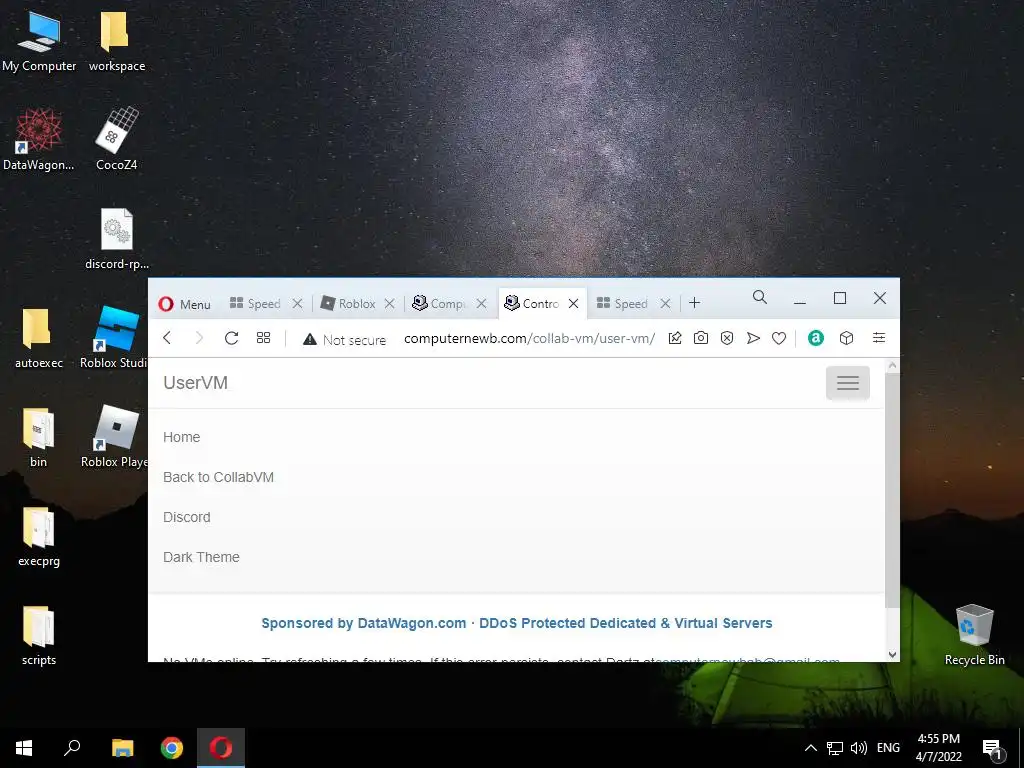1024x768 pixels.
Task: Select Roblox Studio desktop shortcut
Action: pyautogui.click(x=115, y=338)
